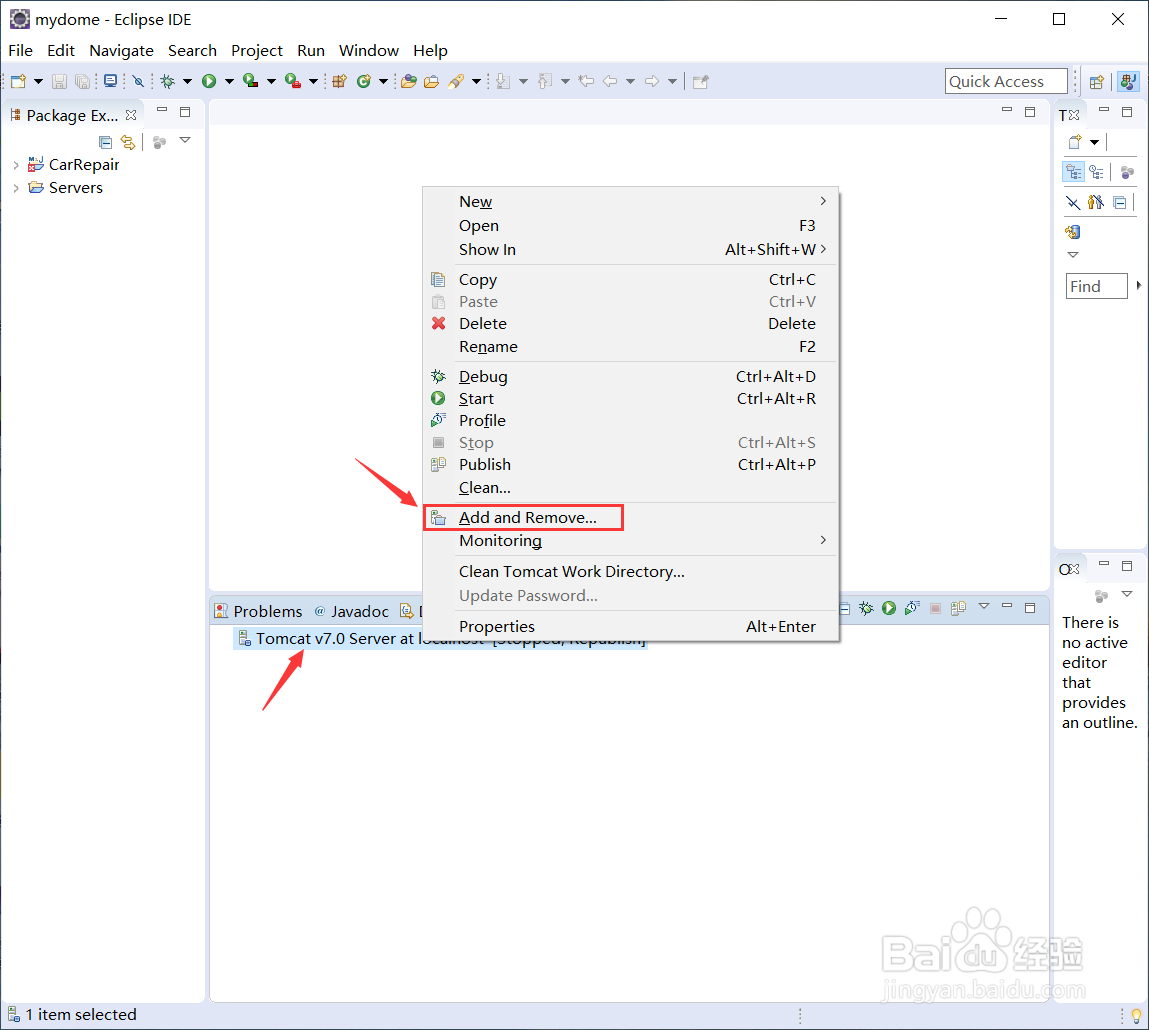1149x1030 pixels.
Task: Click the Debug bug icon in main toolbar
Action: tap(168, 81)
